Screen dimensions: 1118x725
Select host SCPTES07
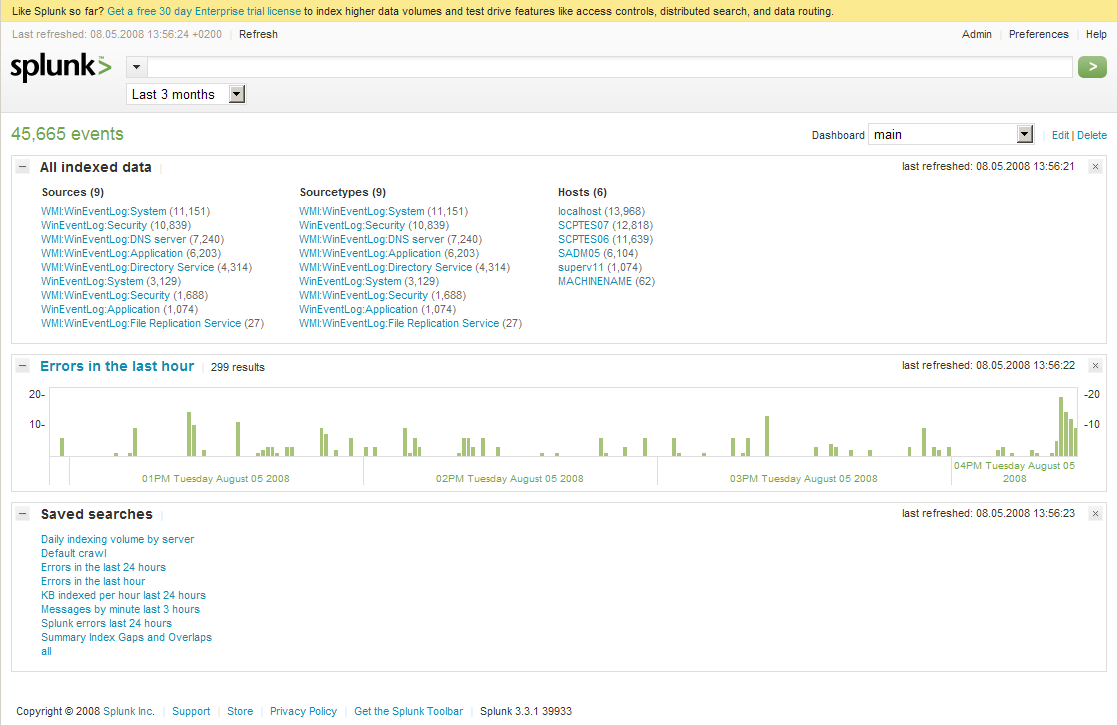pos(583,225)
